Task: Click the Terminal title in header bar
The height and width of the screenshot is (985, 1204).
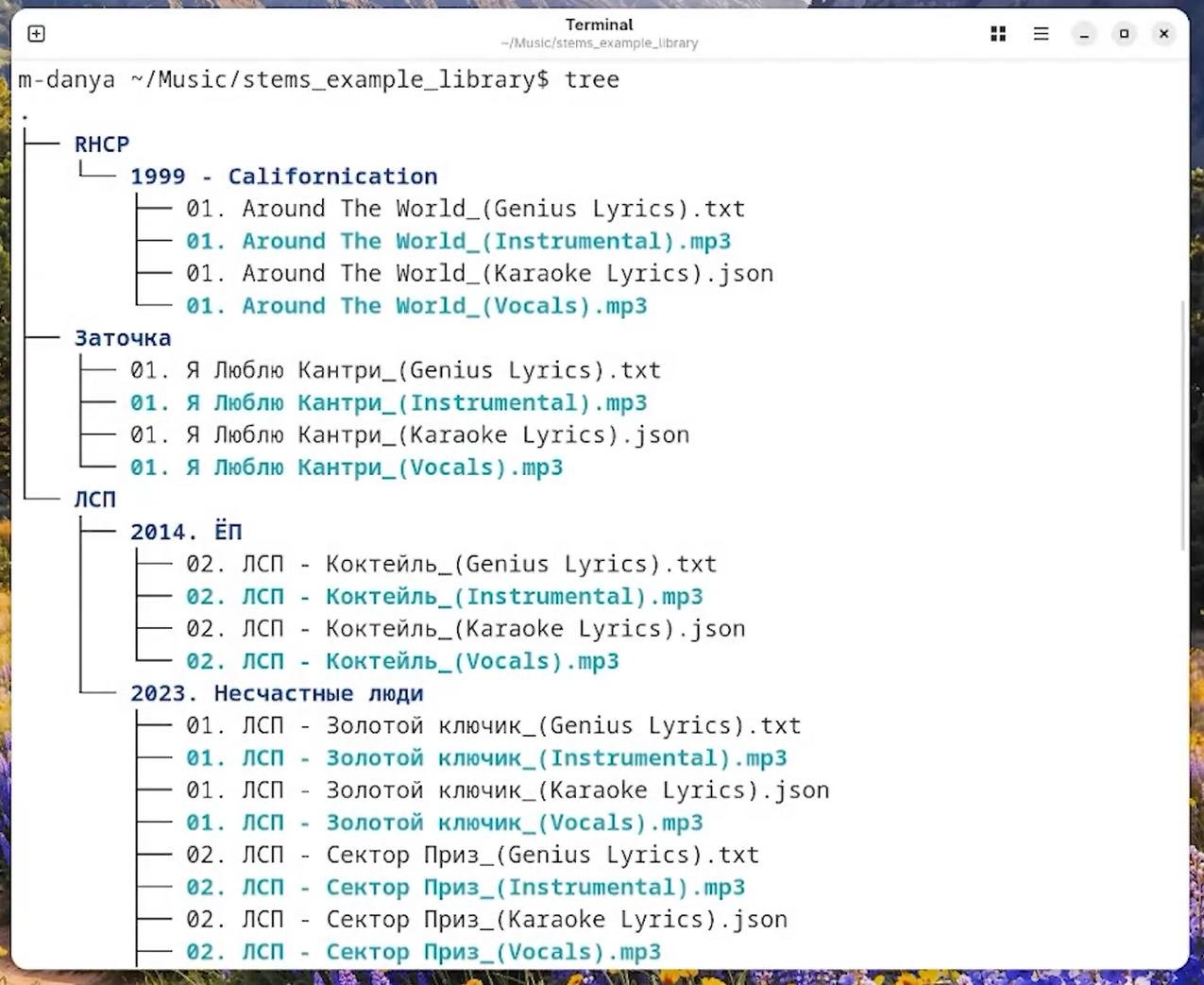Action: pos(599,25)
